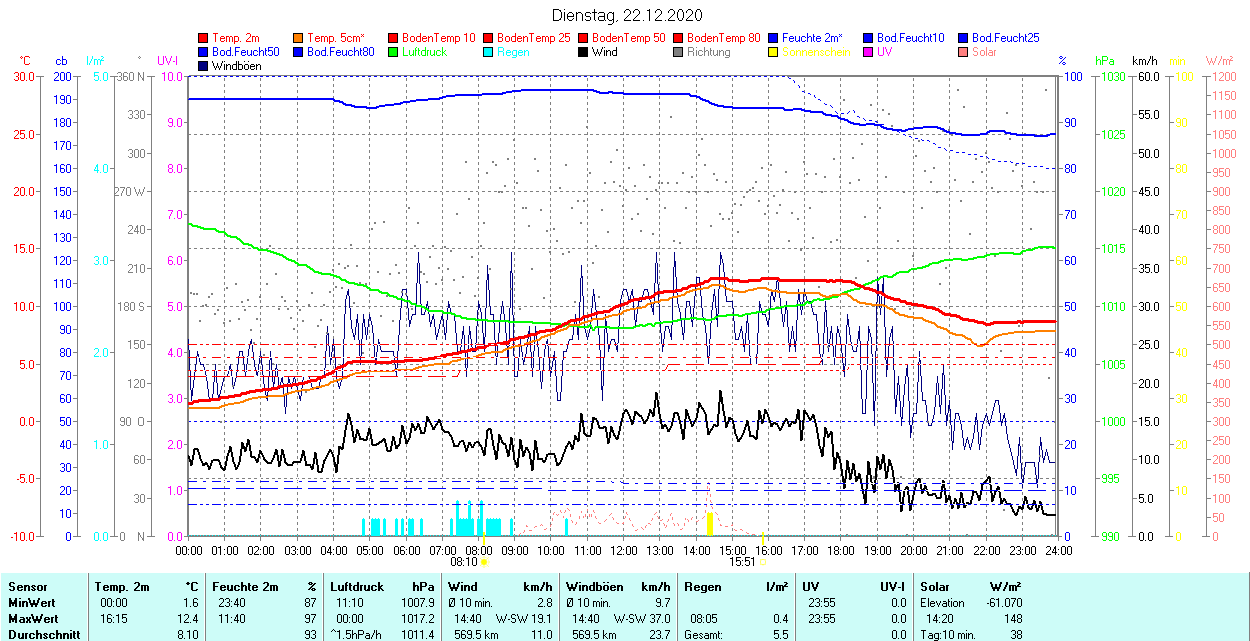Click the 08:10 sunrise time marker
This screenshot has height=641, width=1250.
[x=464, y=562]
